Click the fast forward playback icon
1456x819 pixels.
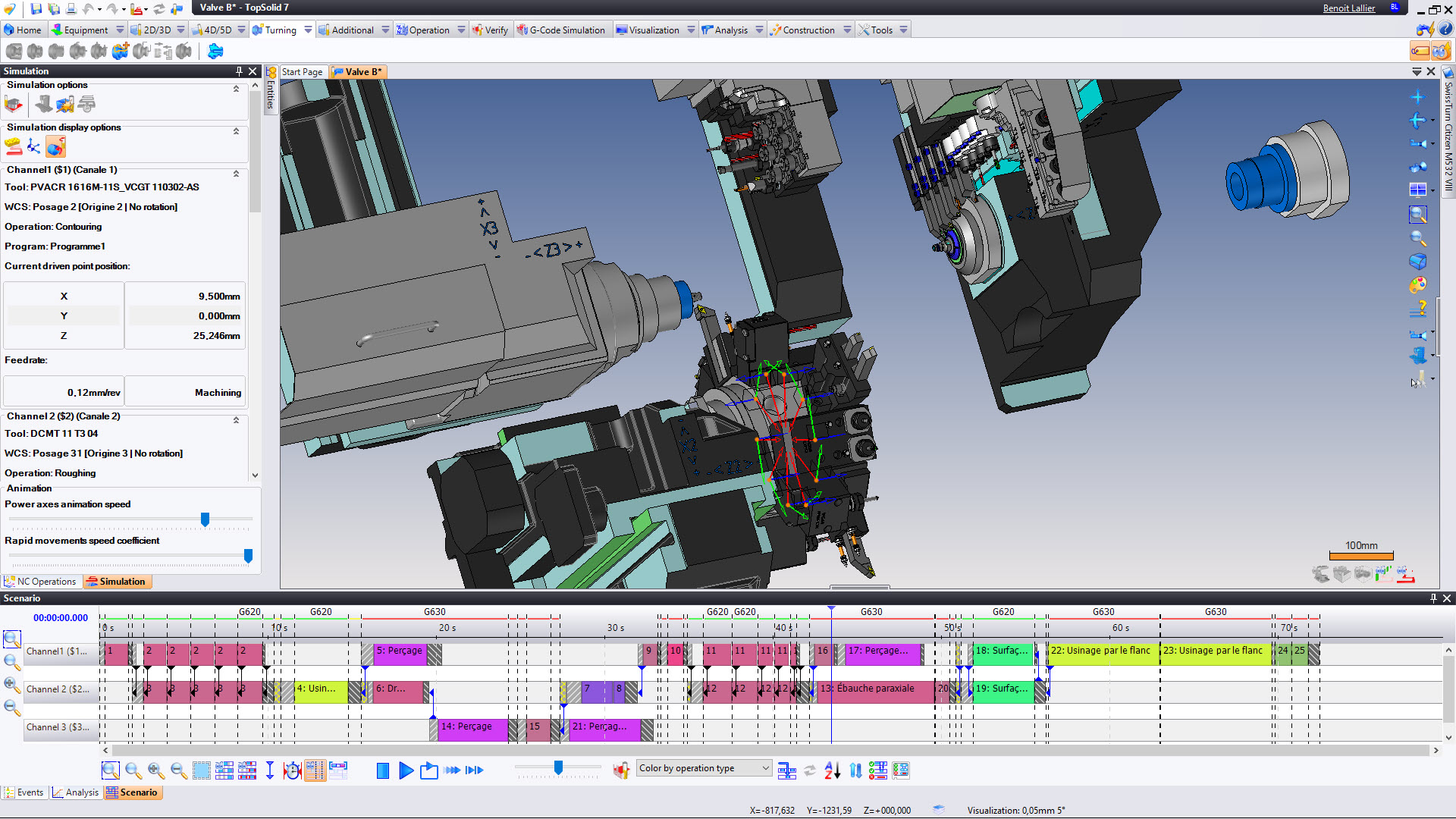point(452,770)
